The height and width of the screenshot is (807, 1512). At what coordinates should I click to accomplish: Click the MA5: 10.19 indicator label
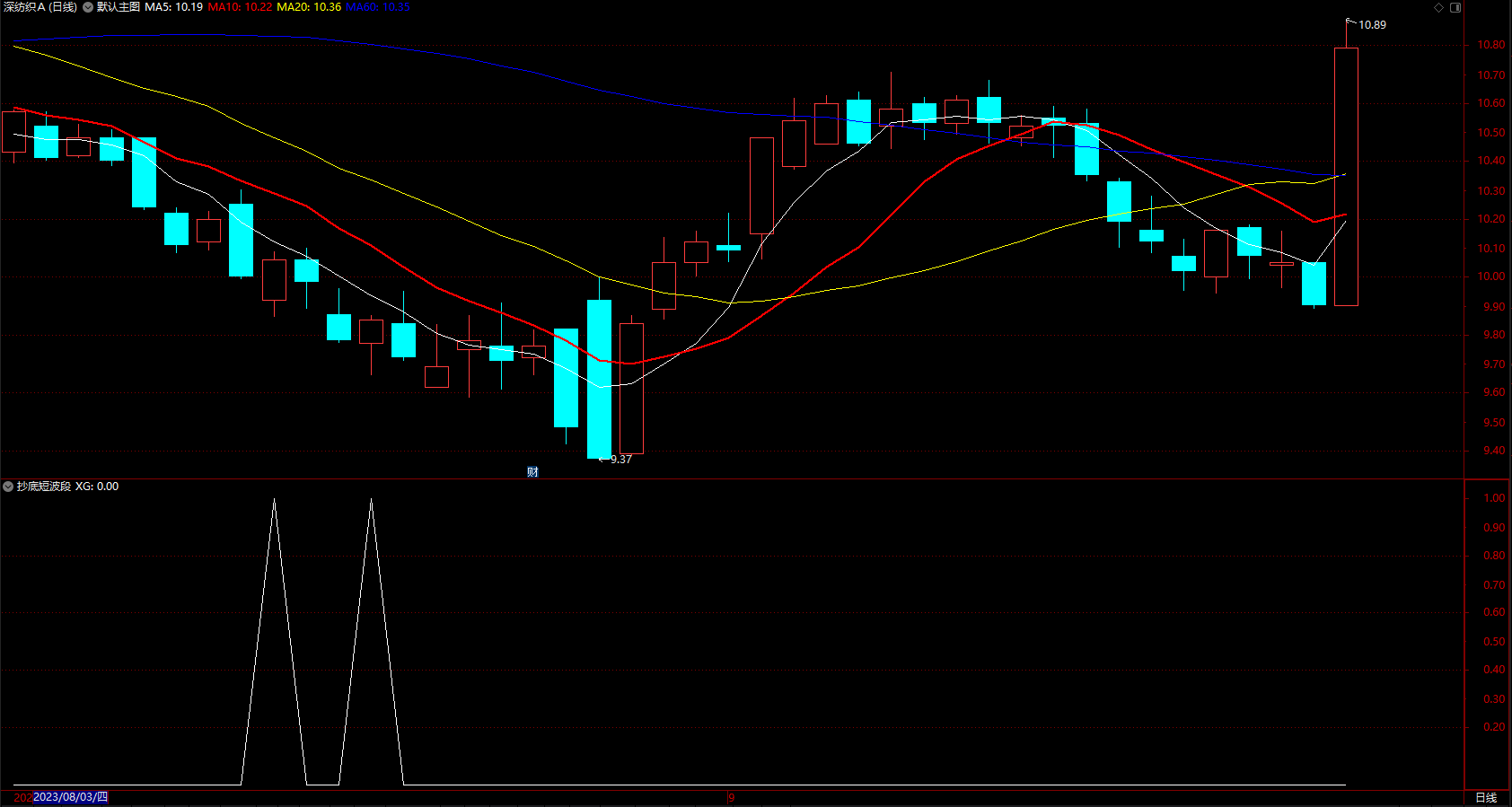(173, 7)
